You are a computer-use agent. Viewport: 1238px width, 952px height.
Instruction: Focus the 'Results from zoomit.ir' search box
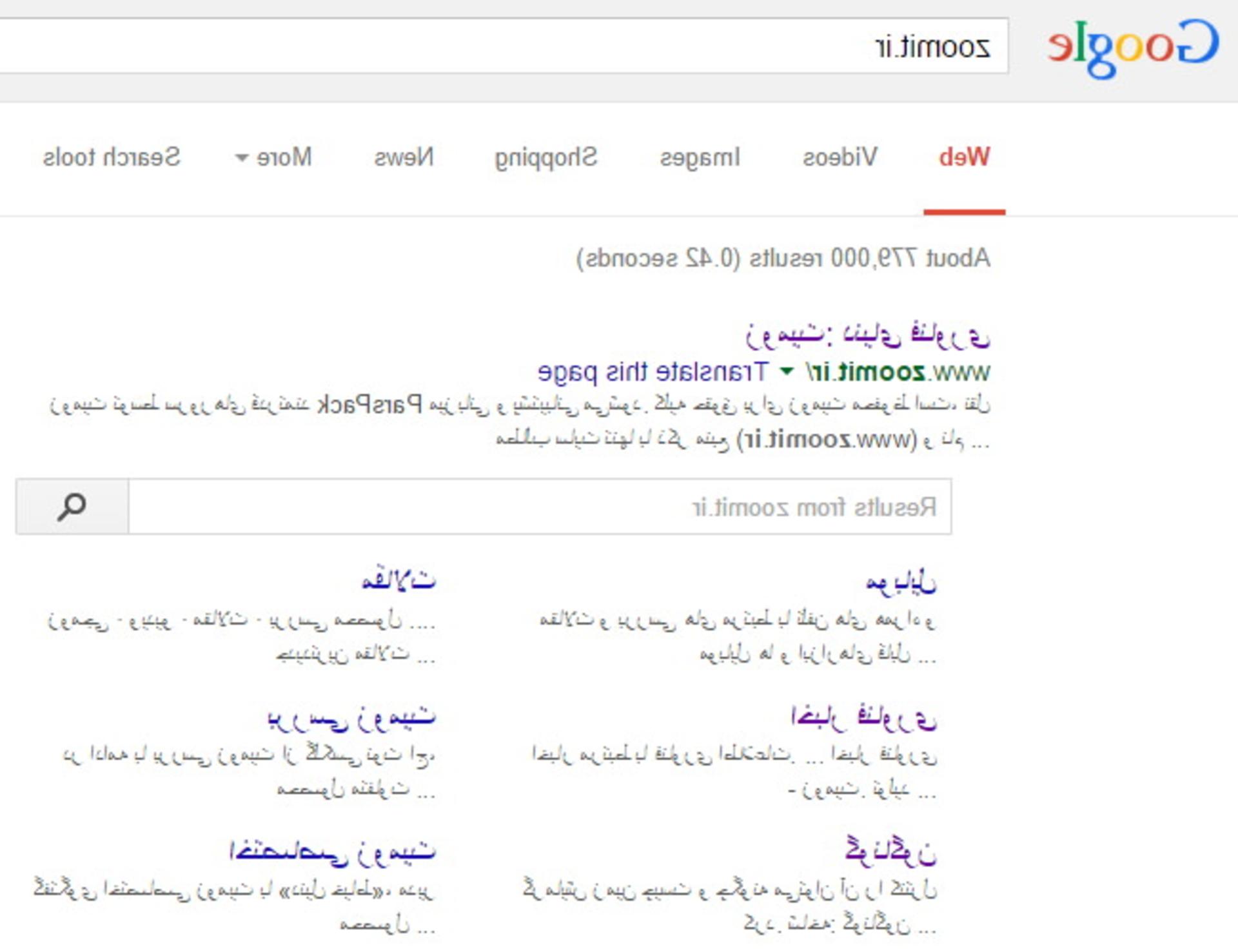tap(540, 507)
